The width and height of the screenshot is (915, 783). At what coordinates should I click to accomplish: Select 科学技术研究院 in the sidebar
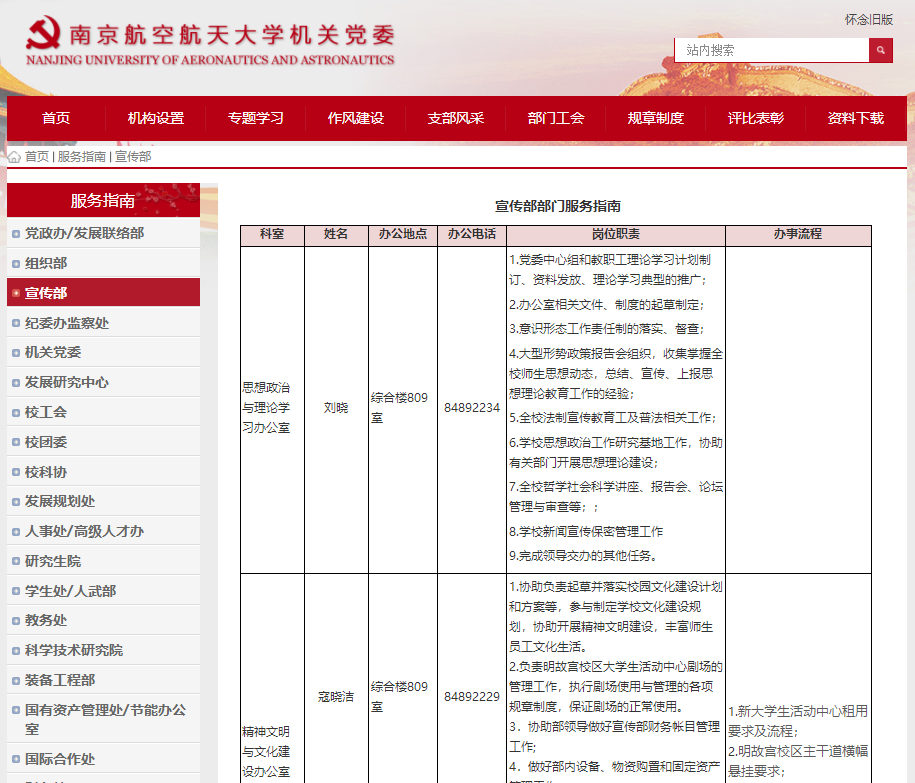click(74, 650)
